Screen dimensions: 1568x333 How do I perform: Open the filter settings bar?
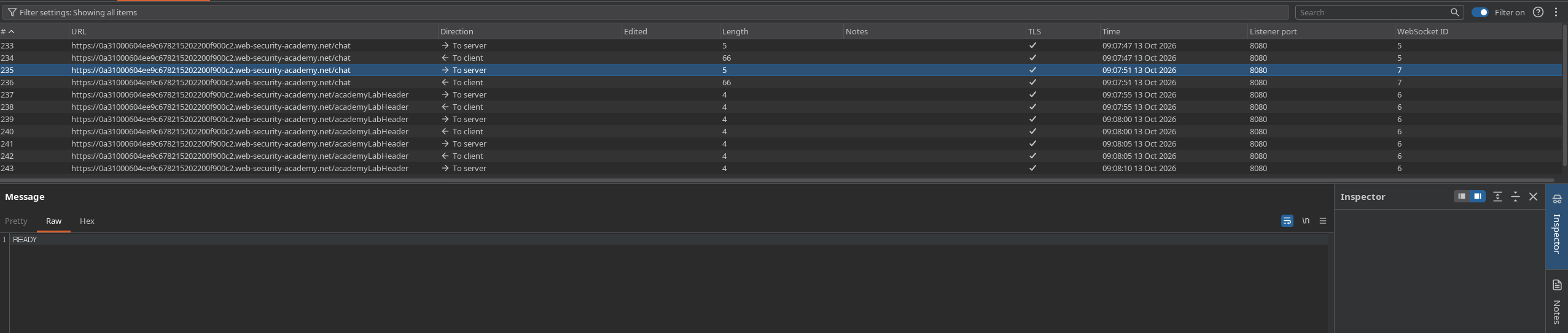click(x=645, y=12)
